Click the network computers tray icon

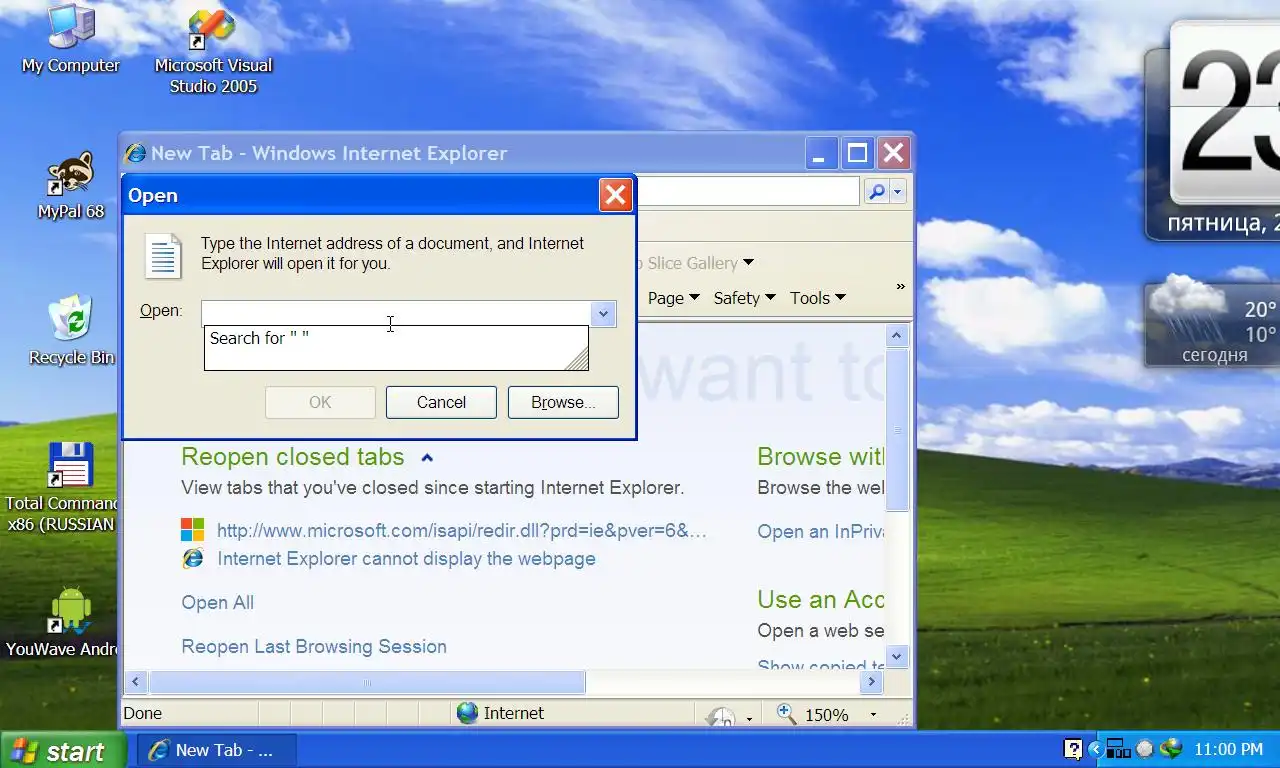pos(1118,749)
